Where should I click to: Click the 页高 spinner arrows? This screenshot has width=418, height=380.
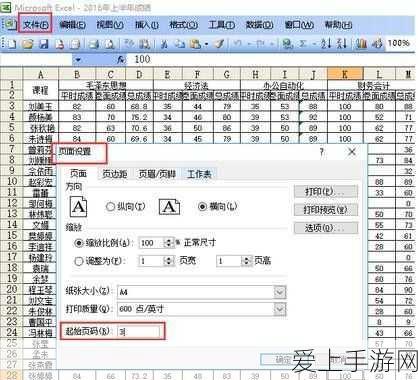pos(247,261)
